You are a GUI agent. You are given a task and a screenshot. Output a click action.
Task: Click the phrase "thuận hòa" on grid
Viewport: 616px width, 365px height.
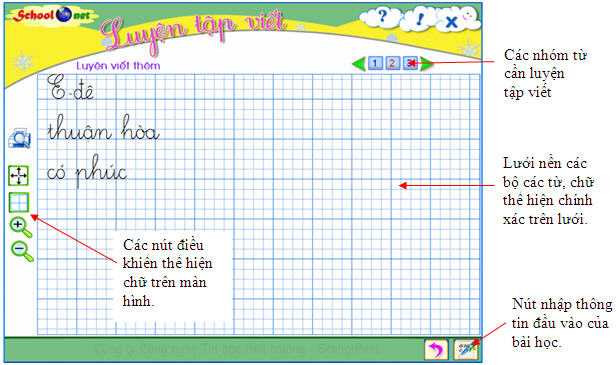[x=103, y=128]
